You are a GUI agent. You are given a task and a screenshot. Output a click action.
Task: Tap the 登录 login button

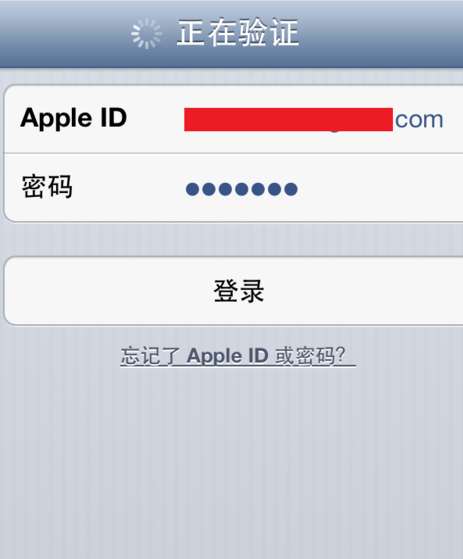234,291
